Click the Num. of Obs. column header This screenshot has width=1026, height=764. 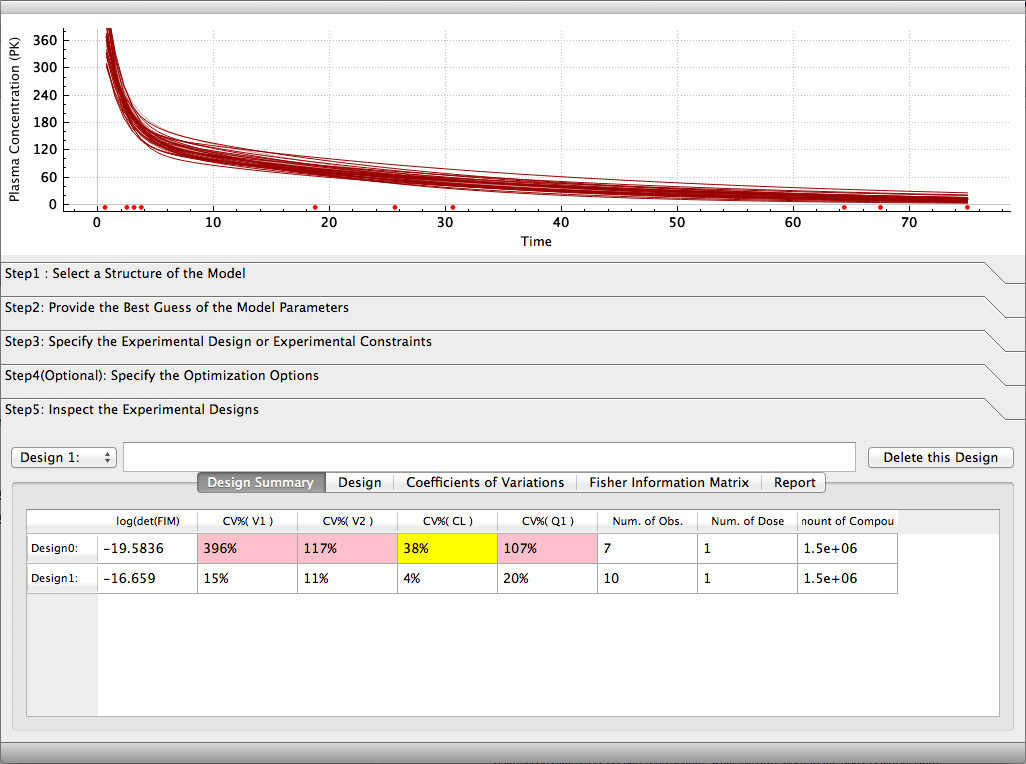pyautogui.click(x=647, y=521)
